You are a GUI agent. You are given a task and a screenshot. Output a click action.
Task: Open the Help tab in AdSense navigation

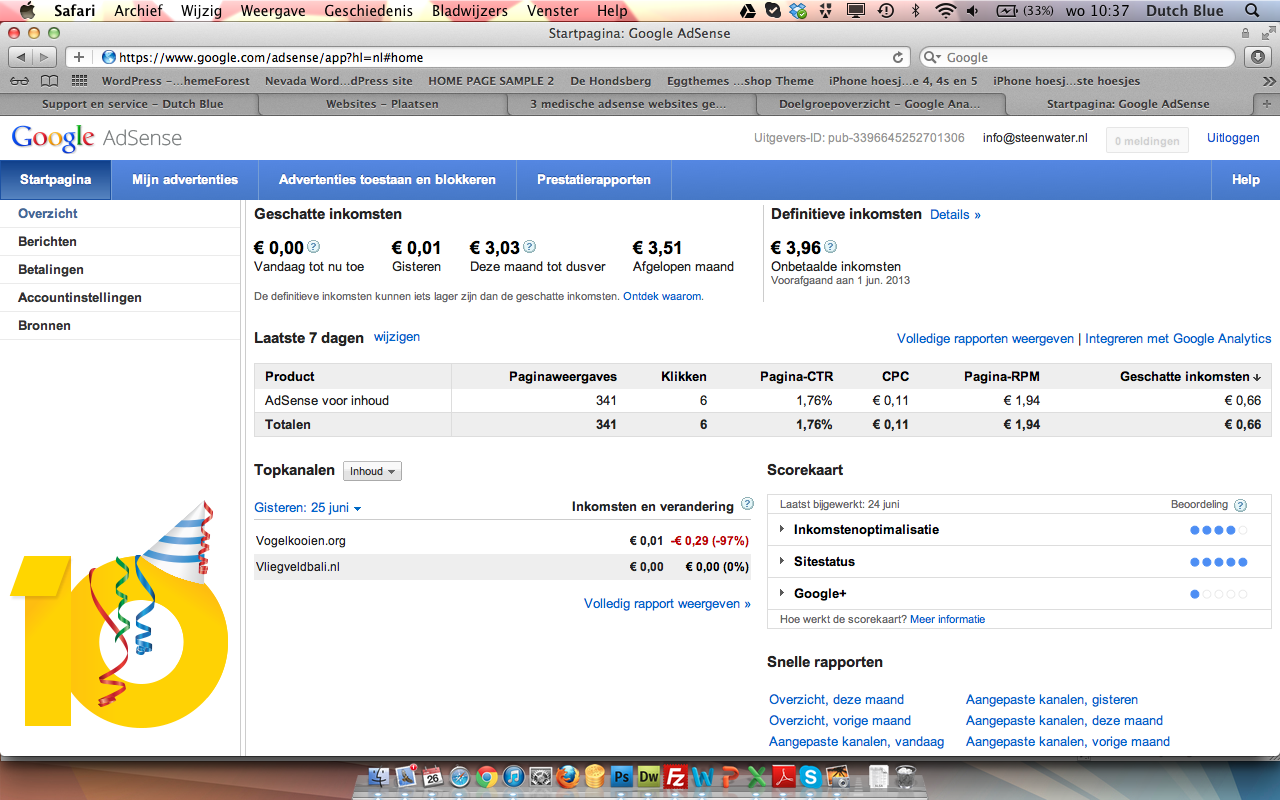1245,180
